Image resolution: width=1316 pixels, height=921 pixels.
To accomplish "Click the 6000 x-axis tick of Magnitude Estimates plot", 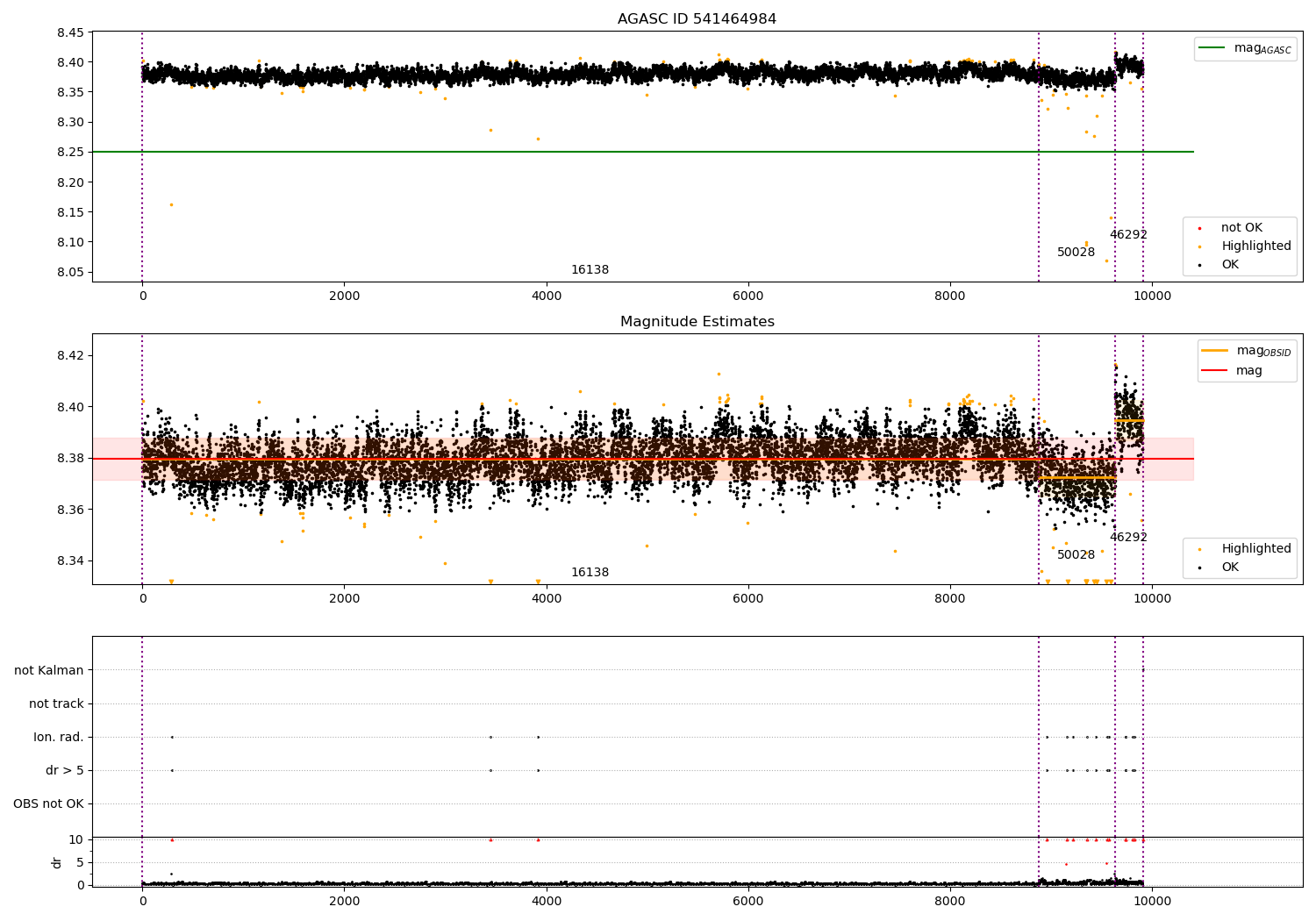I will (748, 599).
